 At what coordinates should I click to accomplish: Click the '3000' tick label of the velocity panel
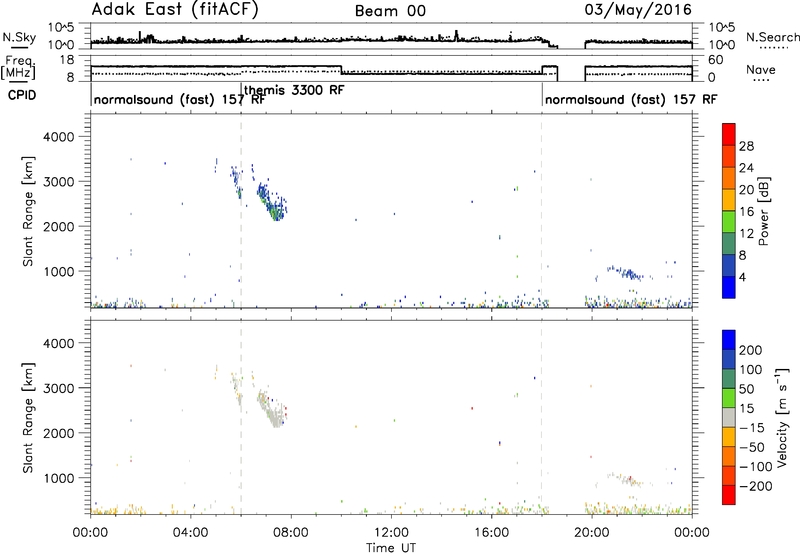(x=58, y=388)
